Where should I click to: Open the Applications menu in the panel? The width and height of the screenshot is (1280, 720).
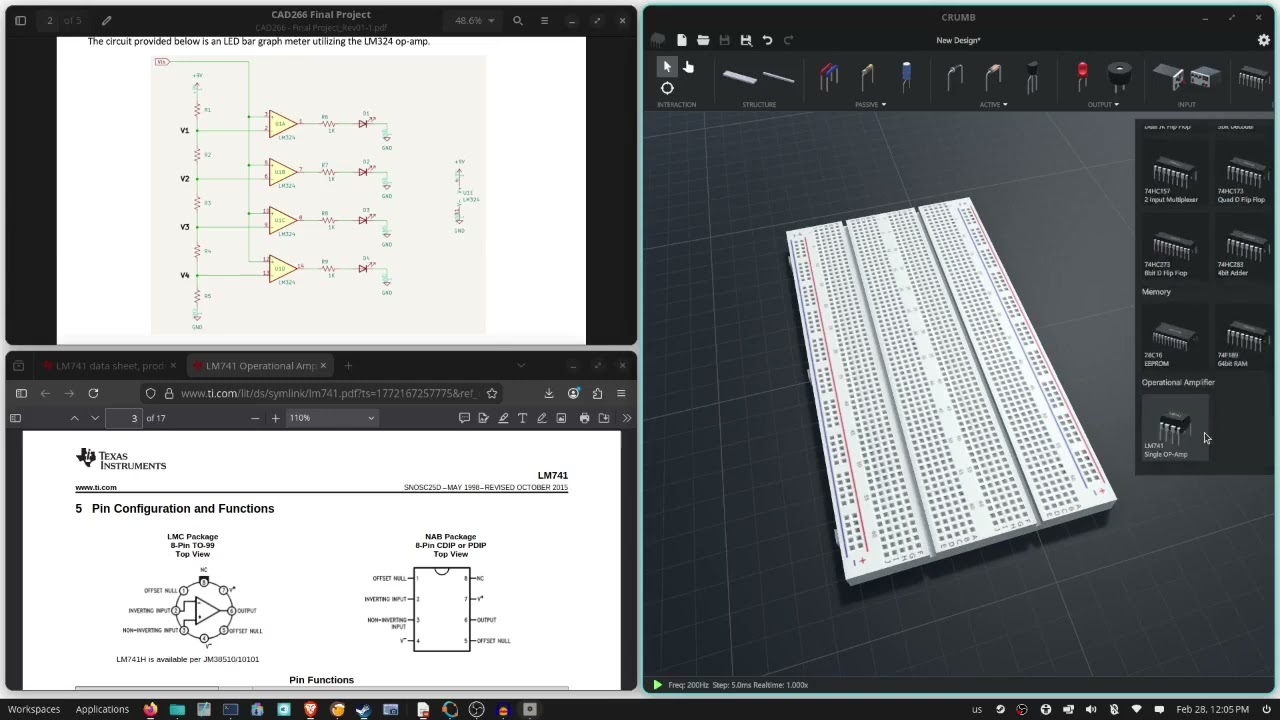click(x=102, y=709)
